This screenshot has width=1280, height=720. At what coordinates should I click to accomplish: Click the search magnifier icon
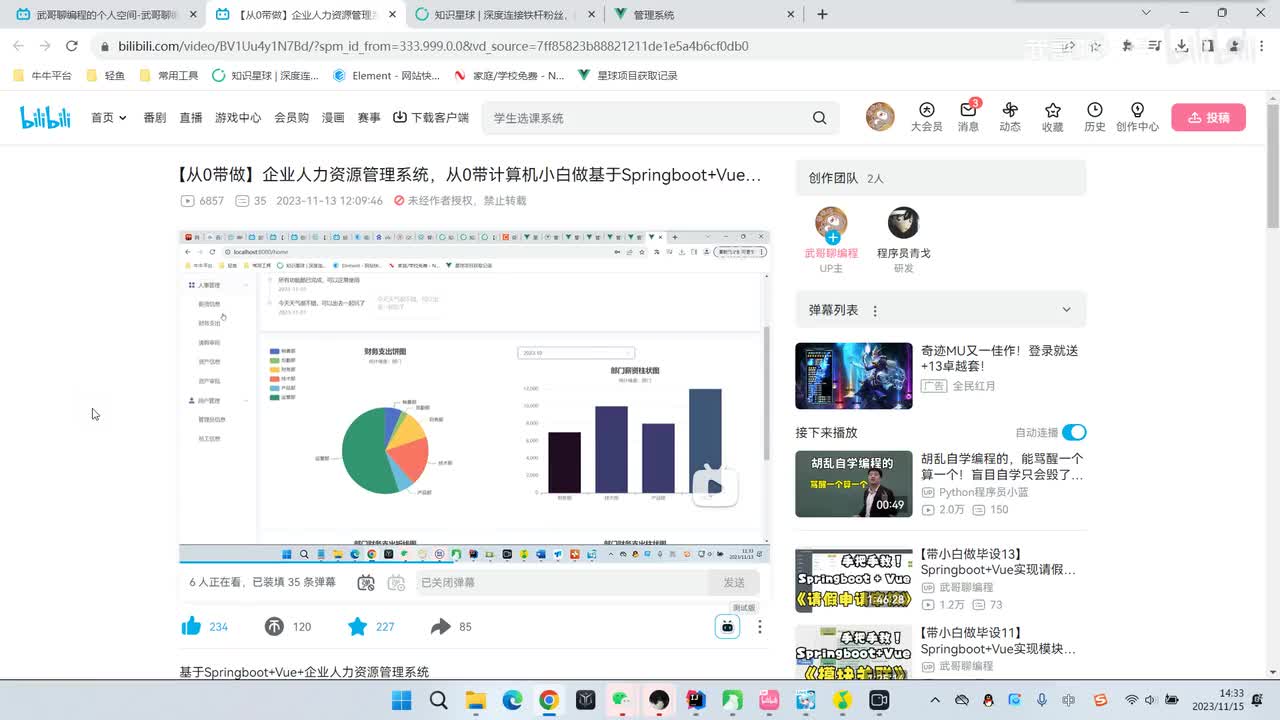(819, 118)
